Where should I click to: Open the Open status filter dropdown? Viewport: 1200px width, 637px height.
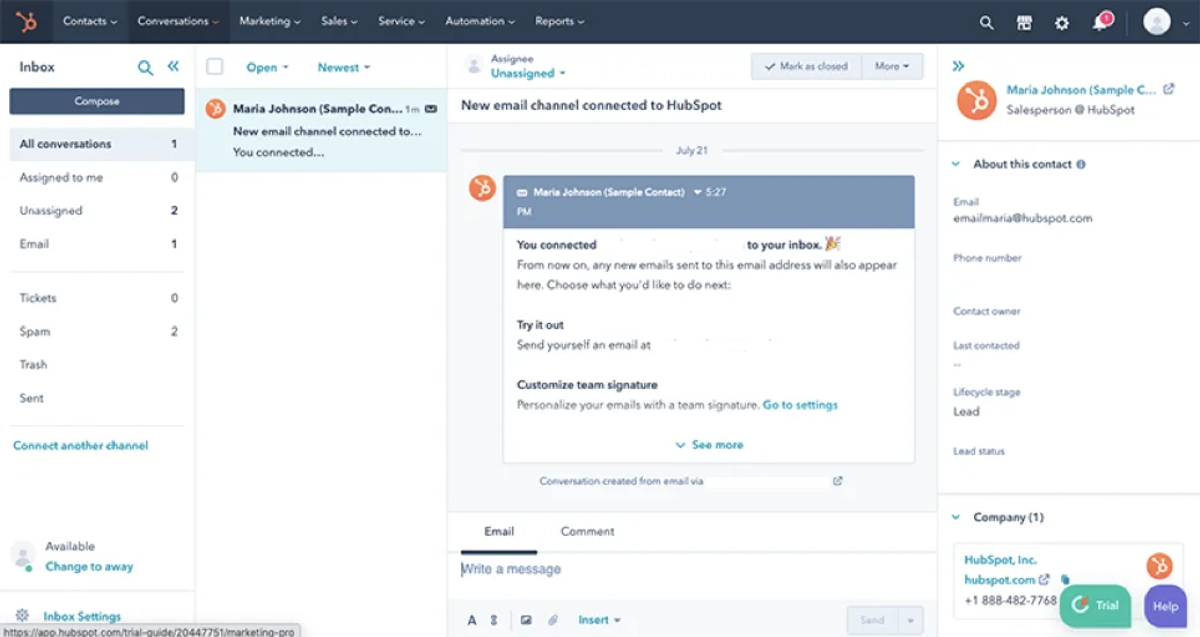pos(267,68)
